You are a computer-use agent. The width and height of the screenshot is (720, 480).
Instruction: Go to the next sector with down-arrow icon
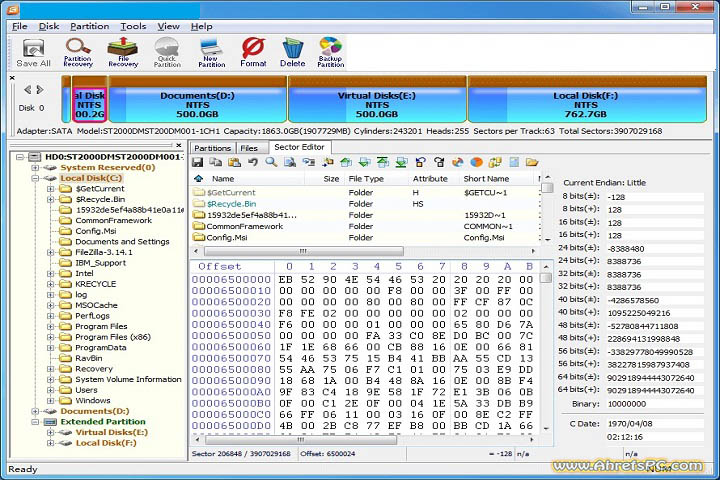point(365,162)
